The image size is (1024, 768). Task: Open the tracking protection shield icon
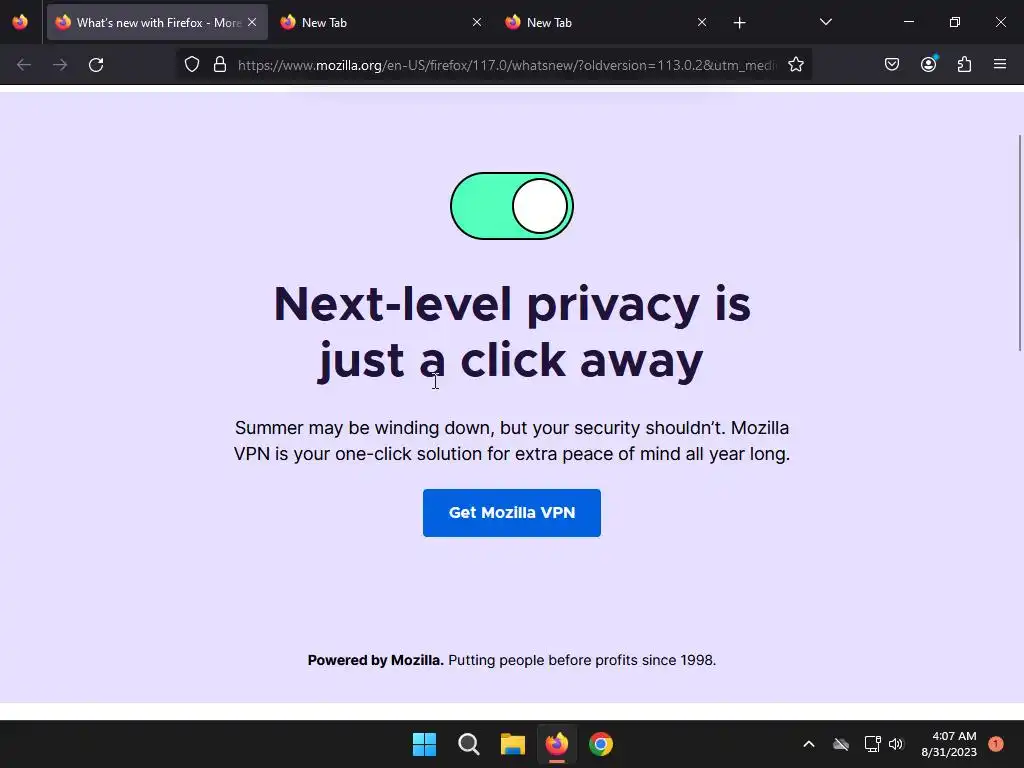[x=191, y=65]
